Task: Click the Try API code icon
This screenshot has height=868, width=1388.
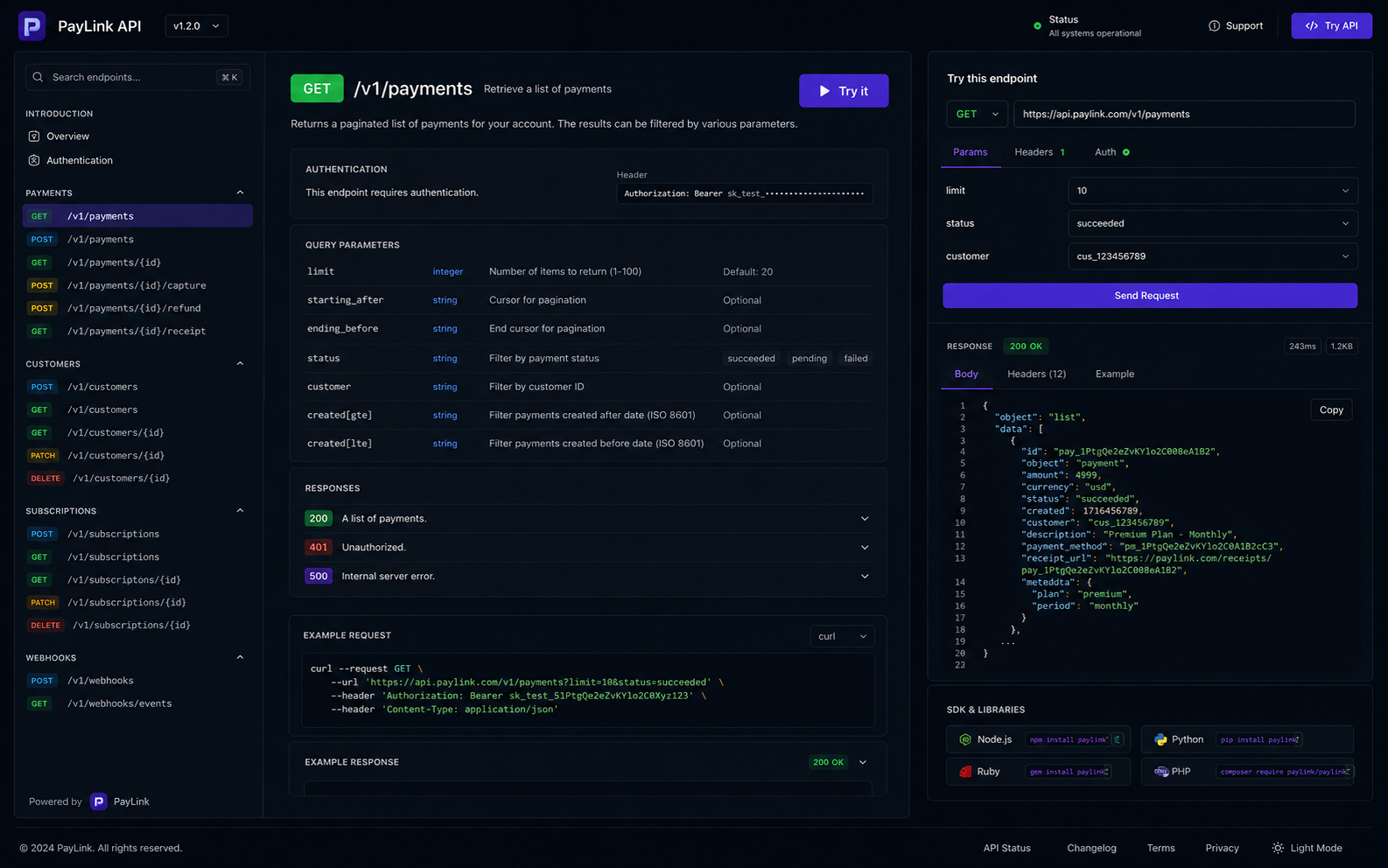Action: pos(1311,26)
